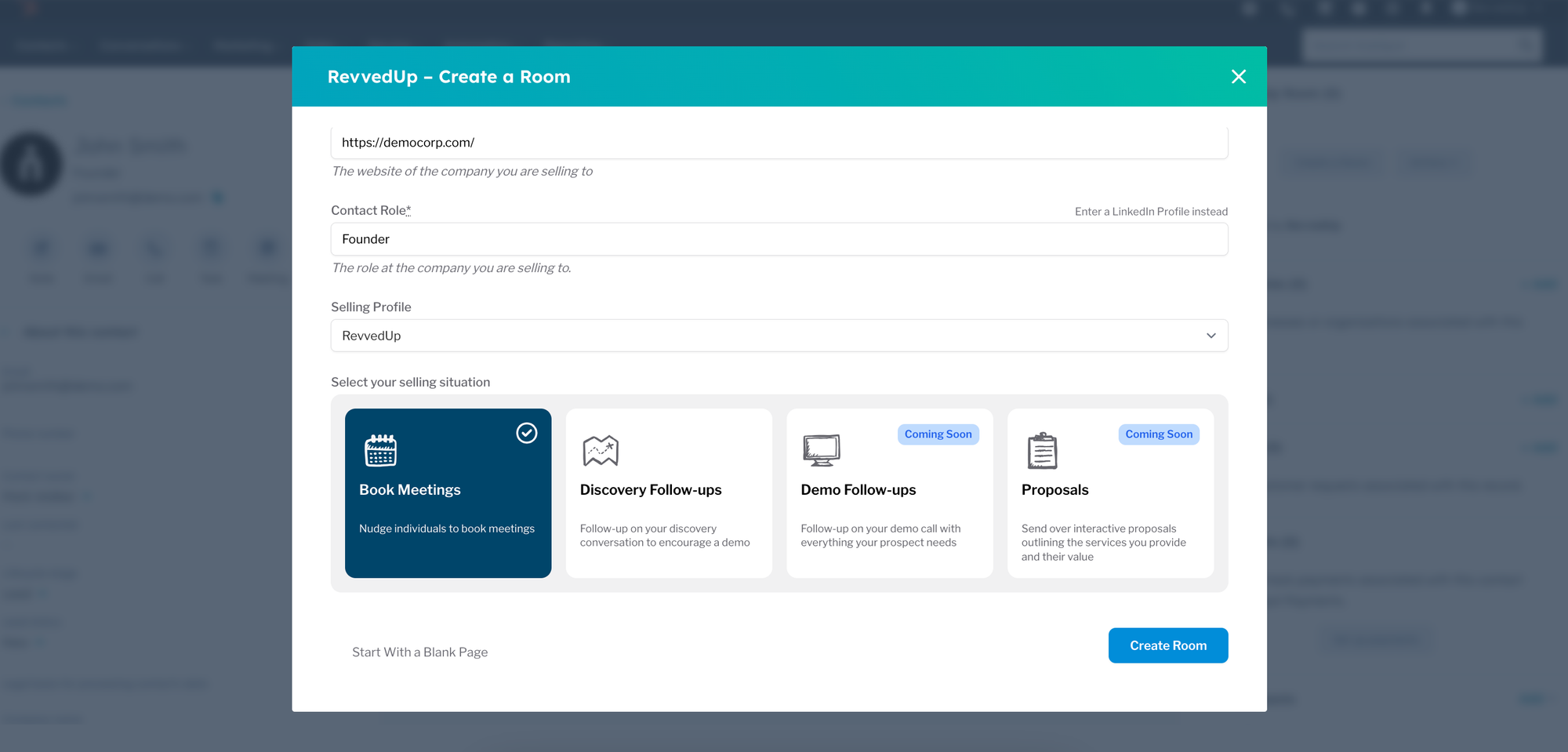Click the 'Selling Profile' label
This screenshot has height=752, width=1568.
click(371, 307)
